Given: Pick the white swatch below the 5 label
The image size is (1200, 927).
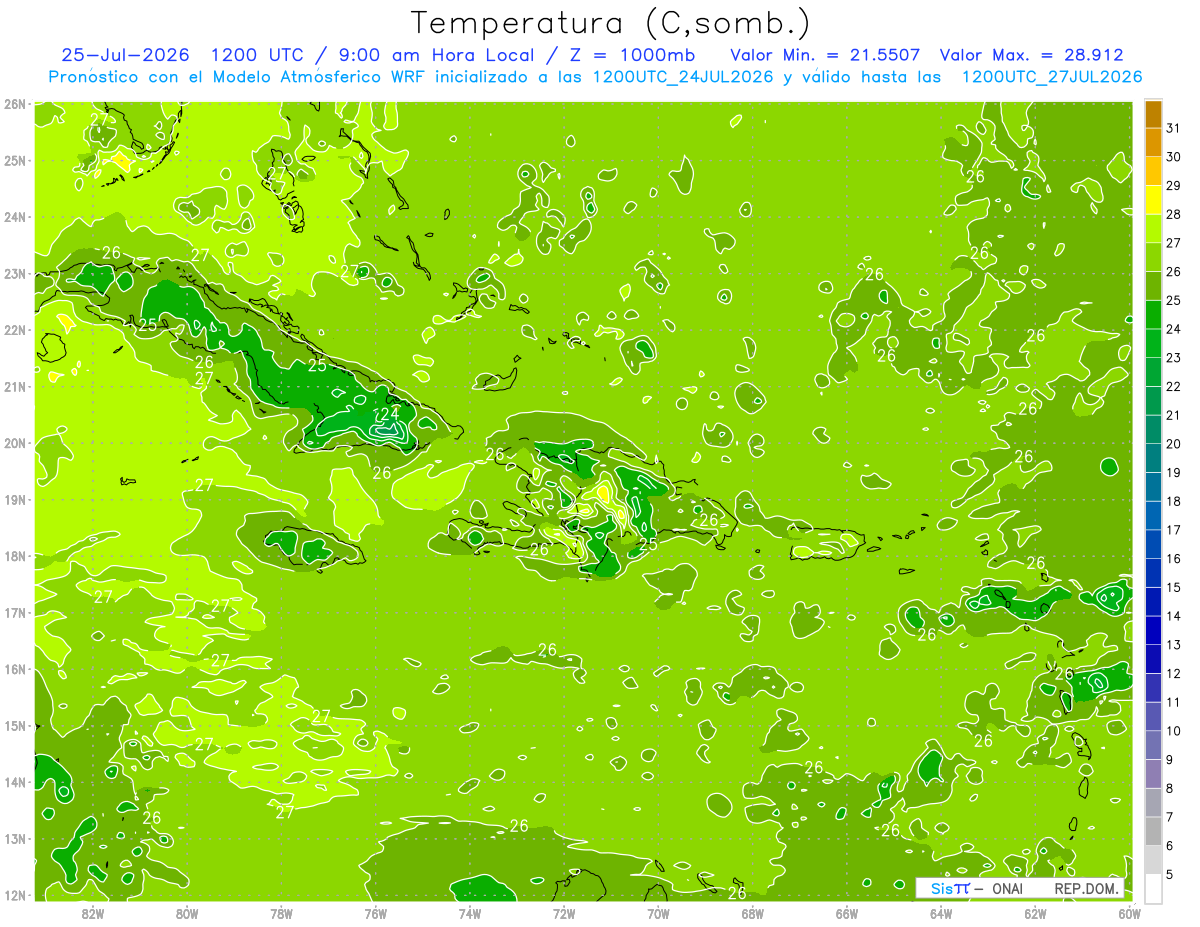Looking at the screenshot, I should coord(1153,888).
